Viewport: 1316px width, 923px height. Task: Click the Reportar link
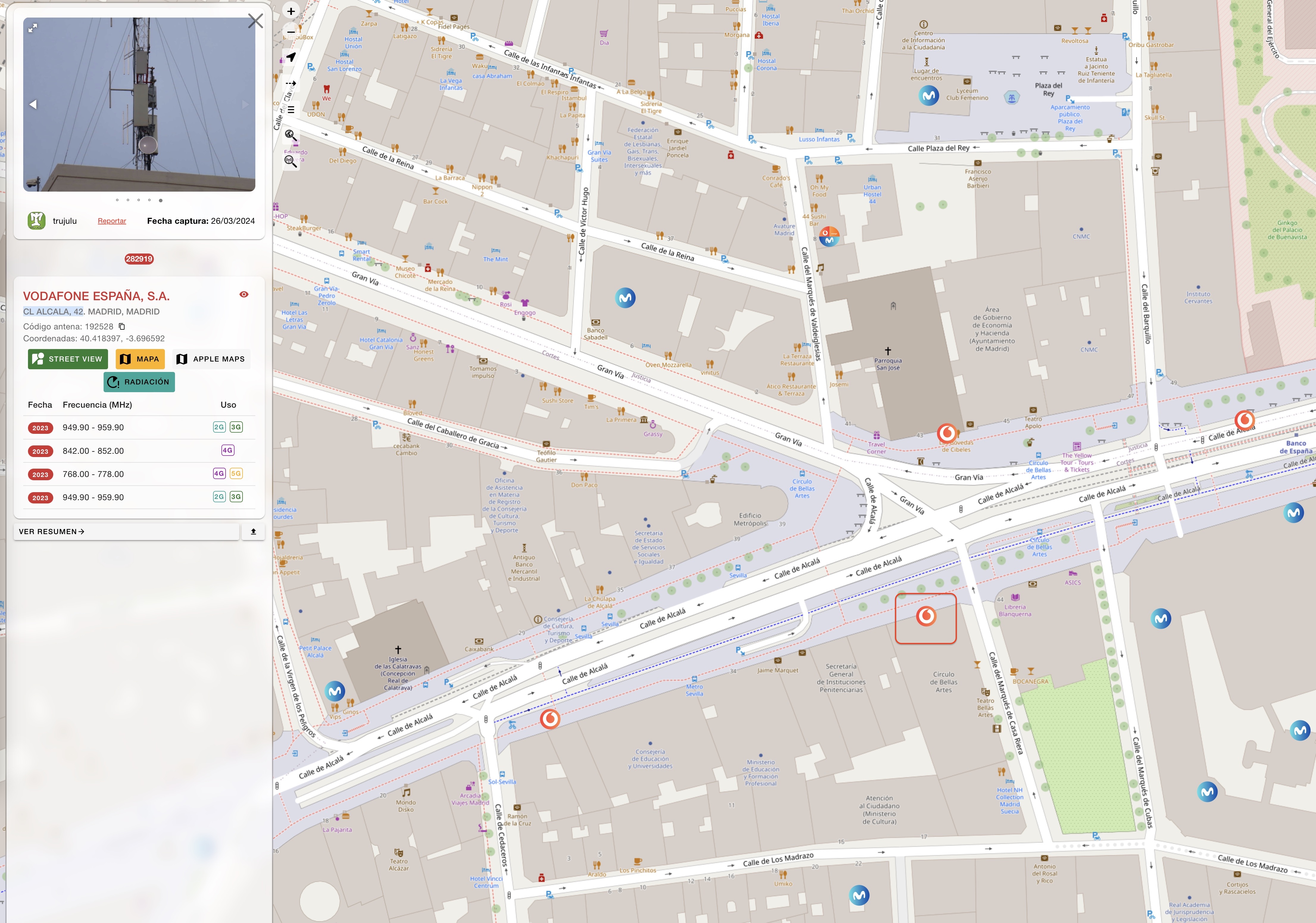[112, 221]
